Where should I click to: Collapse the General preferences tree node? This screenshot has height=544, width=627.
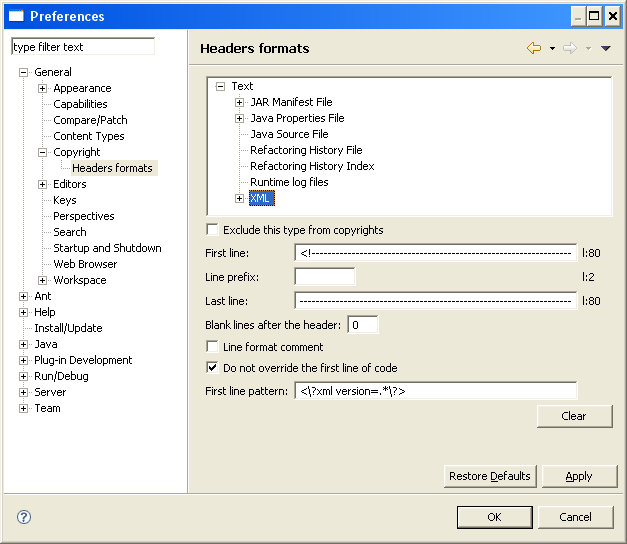tap(24, 72)
